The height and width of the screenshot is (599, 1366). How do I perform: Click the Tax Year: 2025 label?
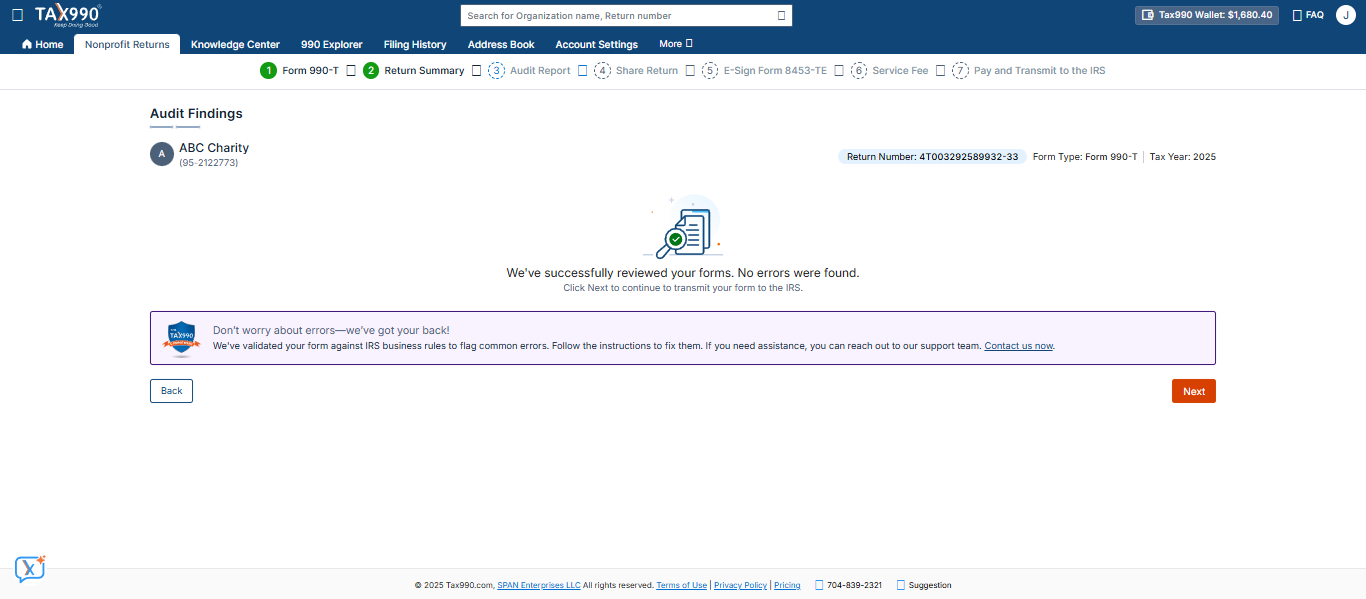pyautogui.click(x=1183, y=157)
